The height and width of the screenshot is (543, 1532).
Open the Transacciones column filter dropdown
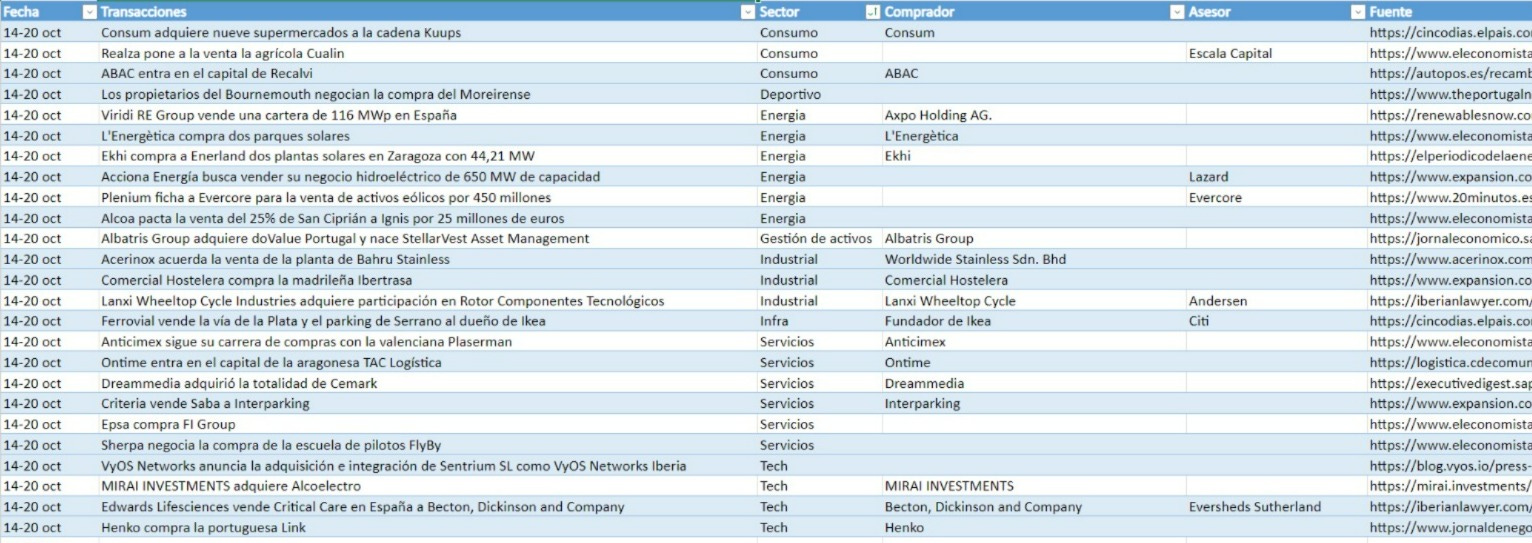[x=747, y=12]
